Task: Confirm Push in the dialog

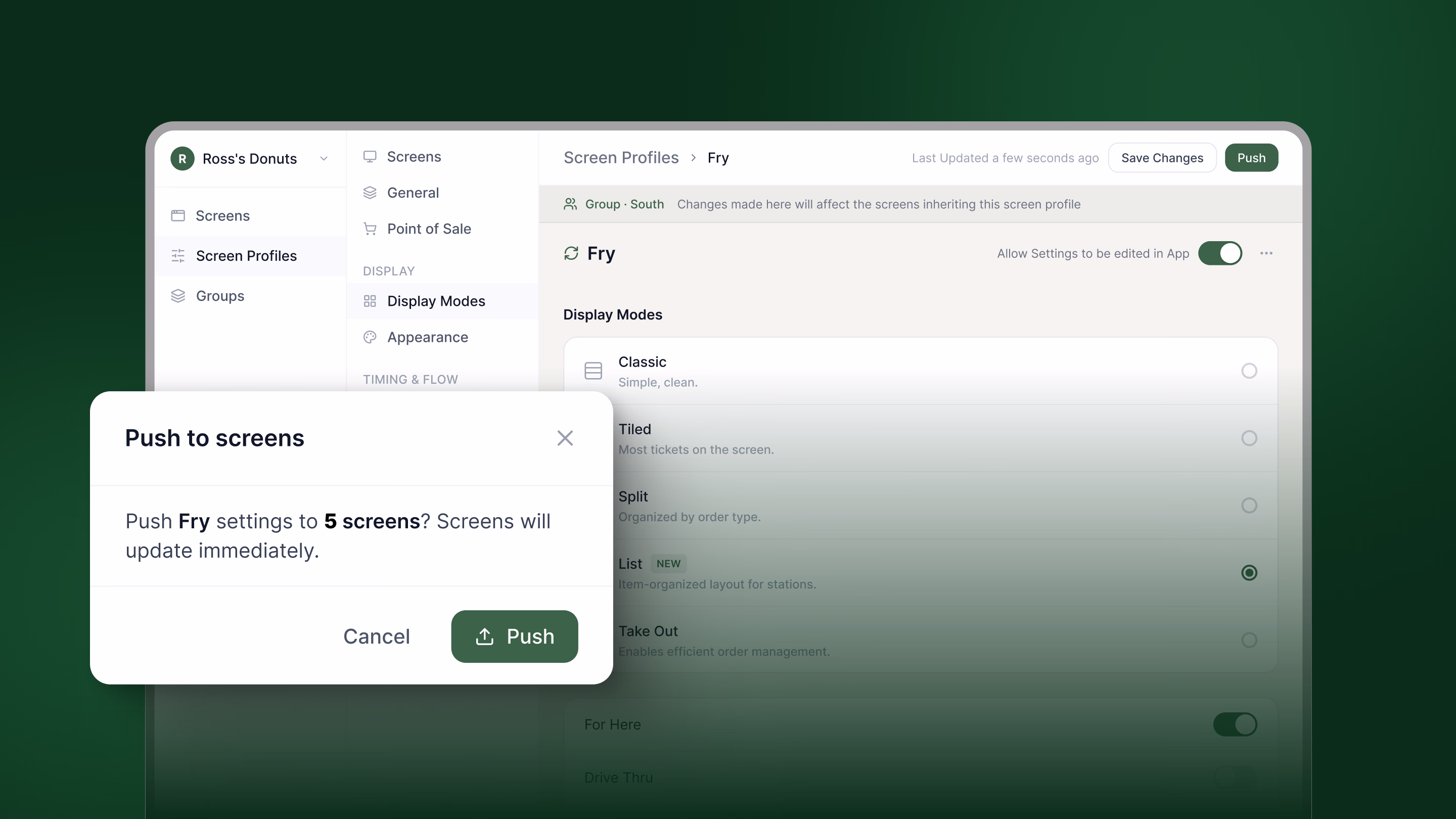Action: (514, 636)
